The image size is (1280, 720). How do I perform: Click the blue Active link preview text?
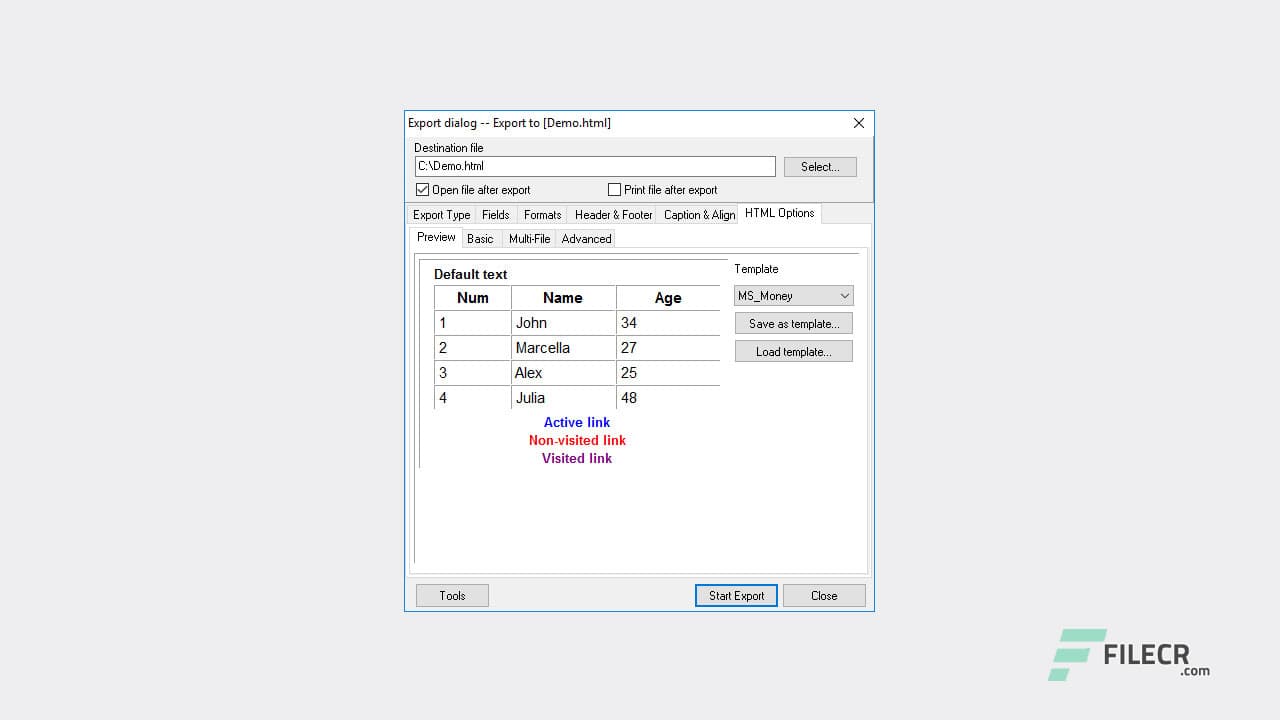577,422
